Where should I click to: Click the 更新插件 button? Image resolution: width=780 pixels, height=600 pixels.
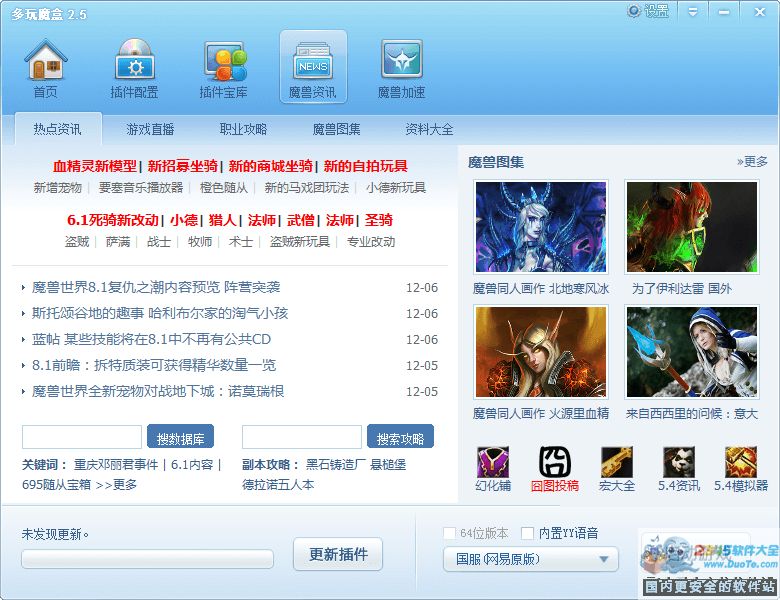pos(338,554)
